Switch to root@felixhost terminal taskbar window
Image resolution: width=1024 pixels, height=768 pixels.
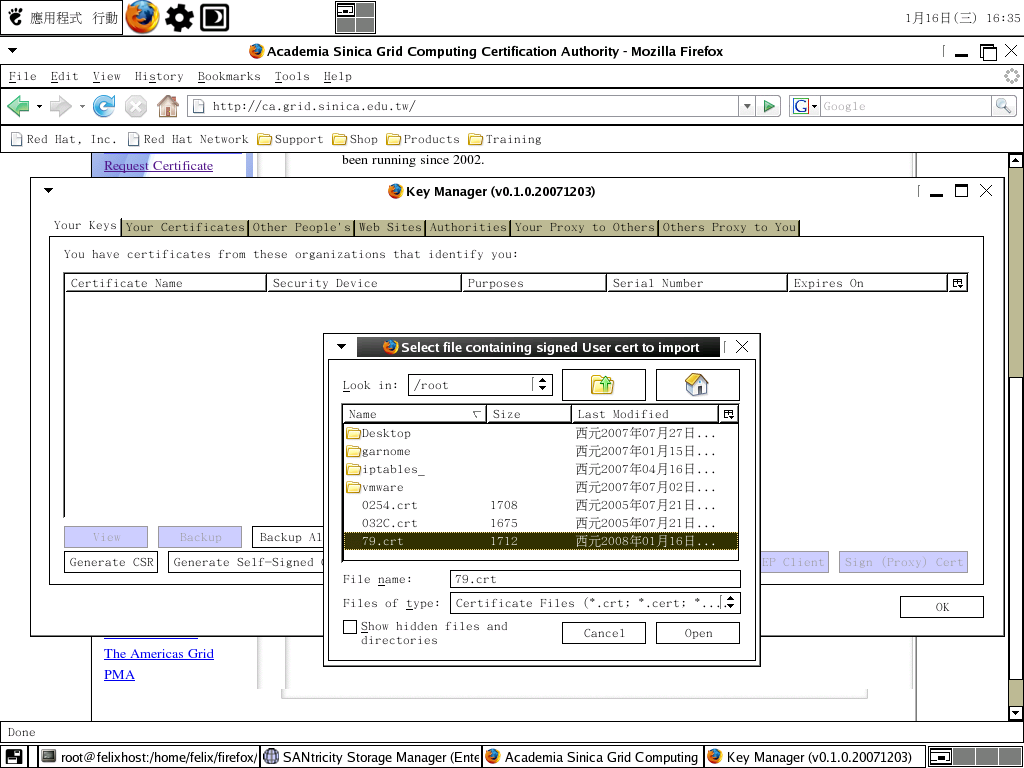pos(149,757)
